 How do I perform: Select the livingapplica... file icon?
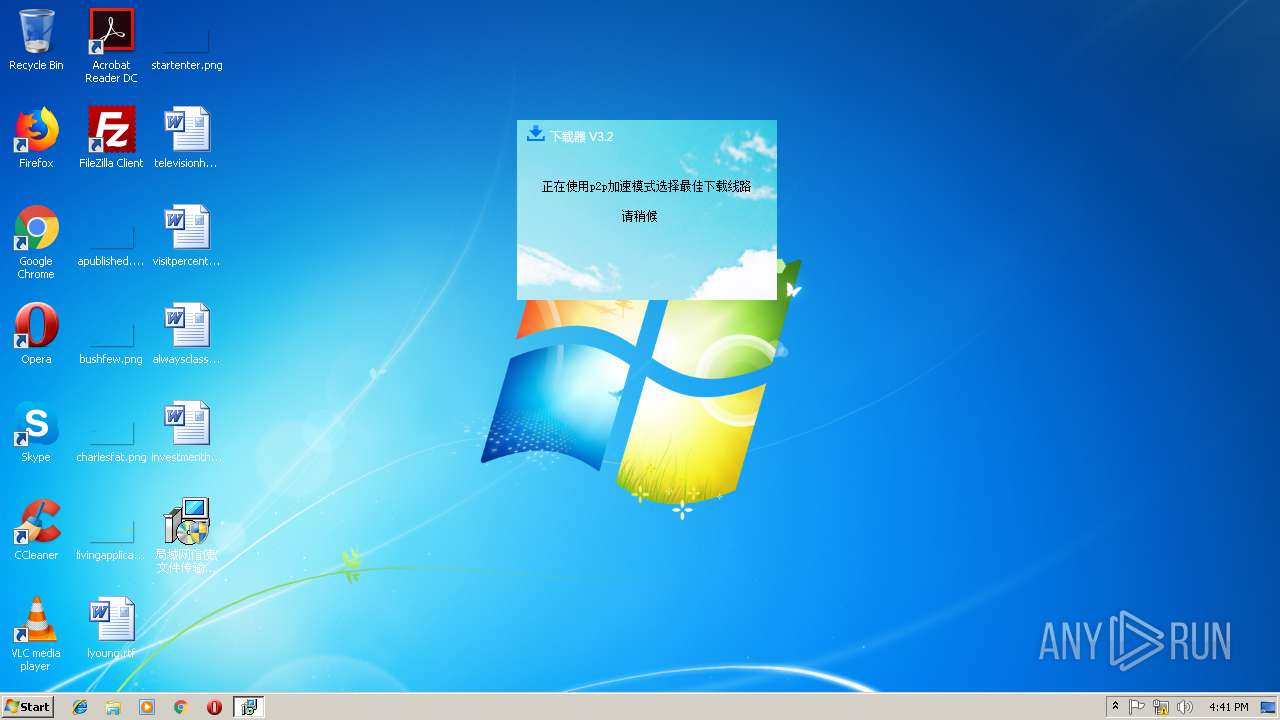coord(111,531)
